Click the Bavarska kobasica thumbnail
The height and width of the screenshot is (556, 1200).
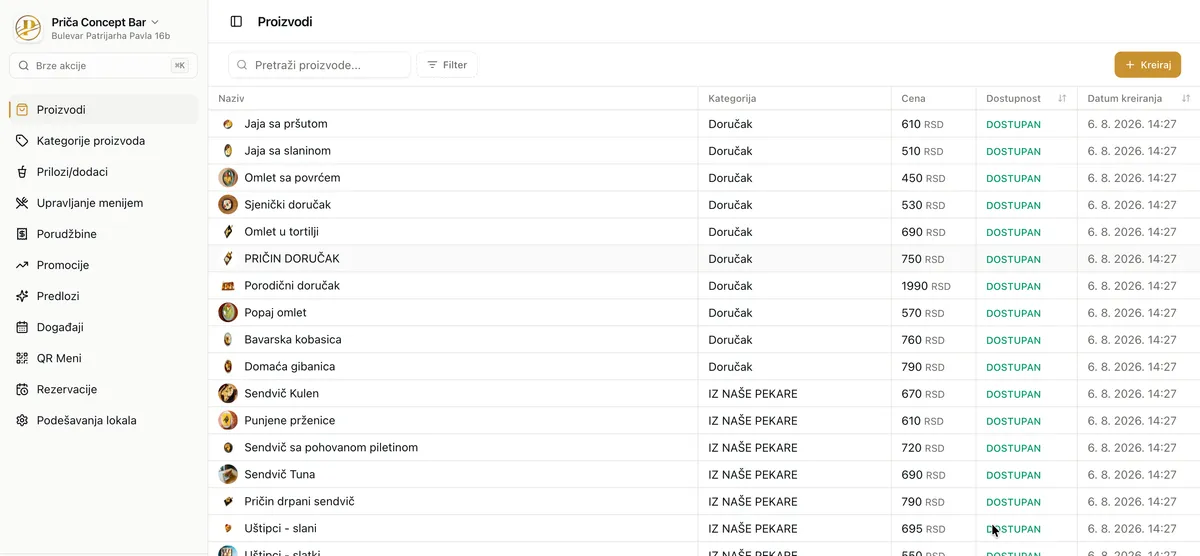coord(228,340)
